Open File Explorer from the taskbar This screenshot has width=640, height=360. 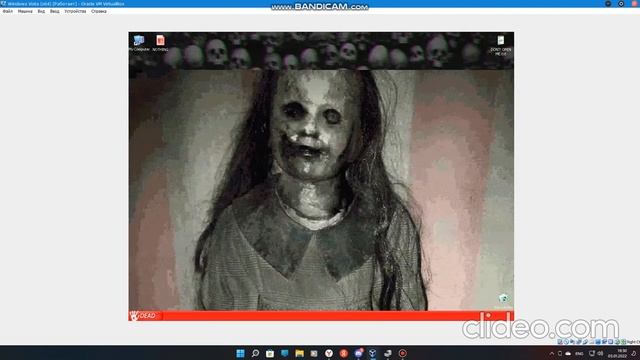tap(300, 353)
